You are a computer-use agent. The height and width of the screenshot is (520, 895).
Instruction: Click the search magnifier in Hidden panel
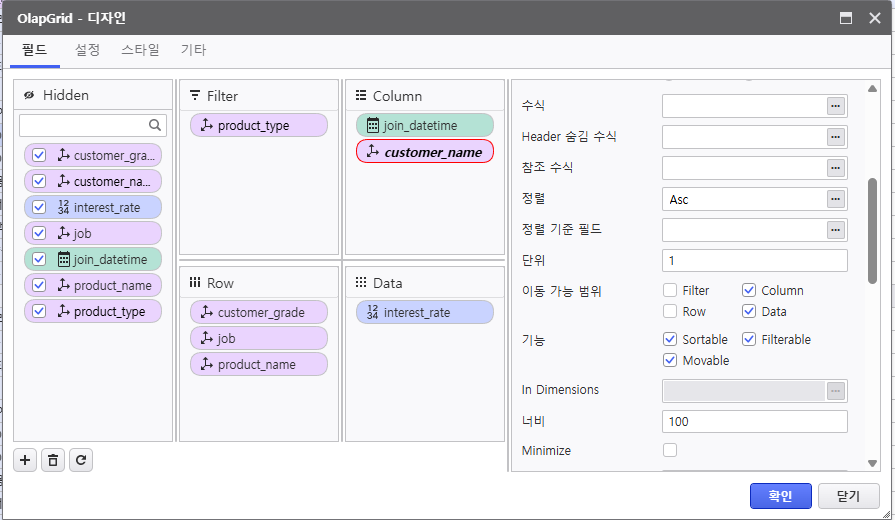point(155,125)
